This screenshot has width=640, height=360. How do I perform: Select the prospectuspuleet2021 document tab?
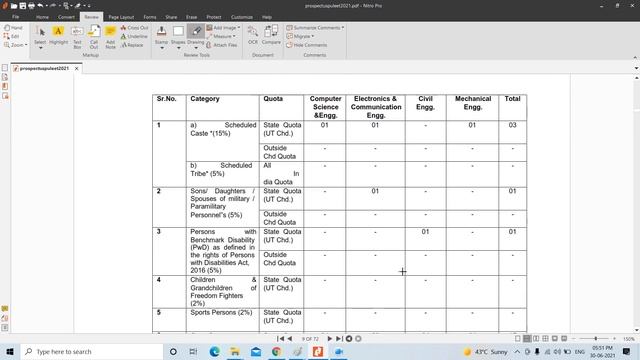(x=44, y=69)
